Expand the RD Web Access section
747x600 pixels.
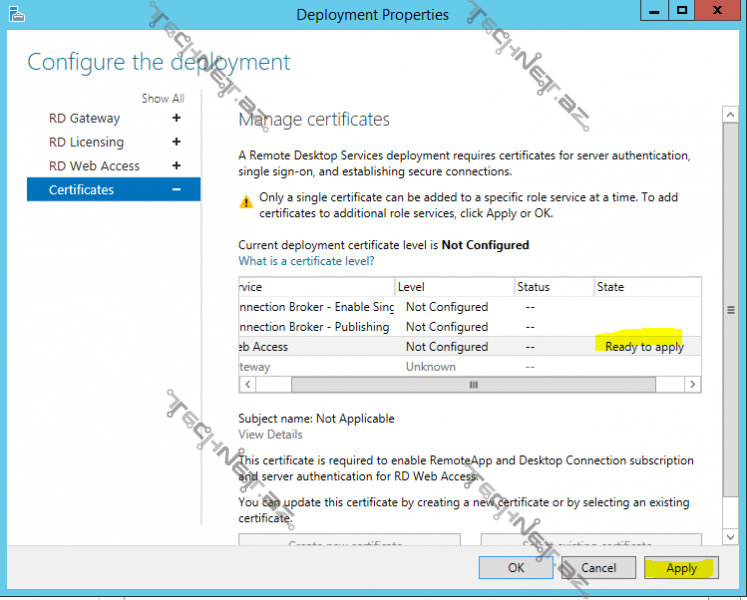(x=176, y=166)
